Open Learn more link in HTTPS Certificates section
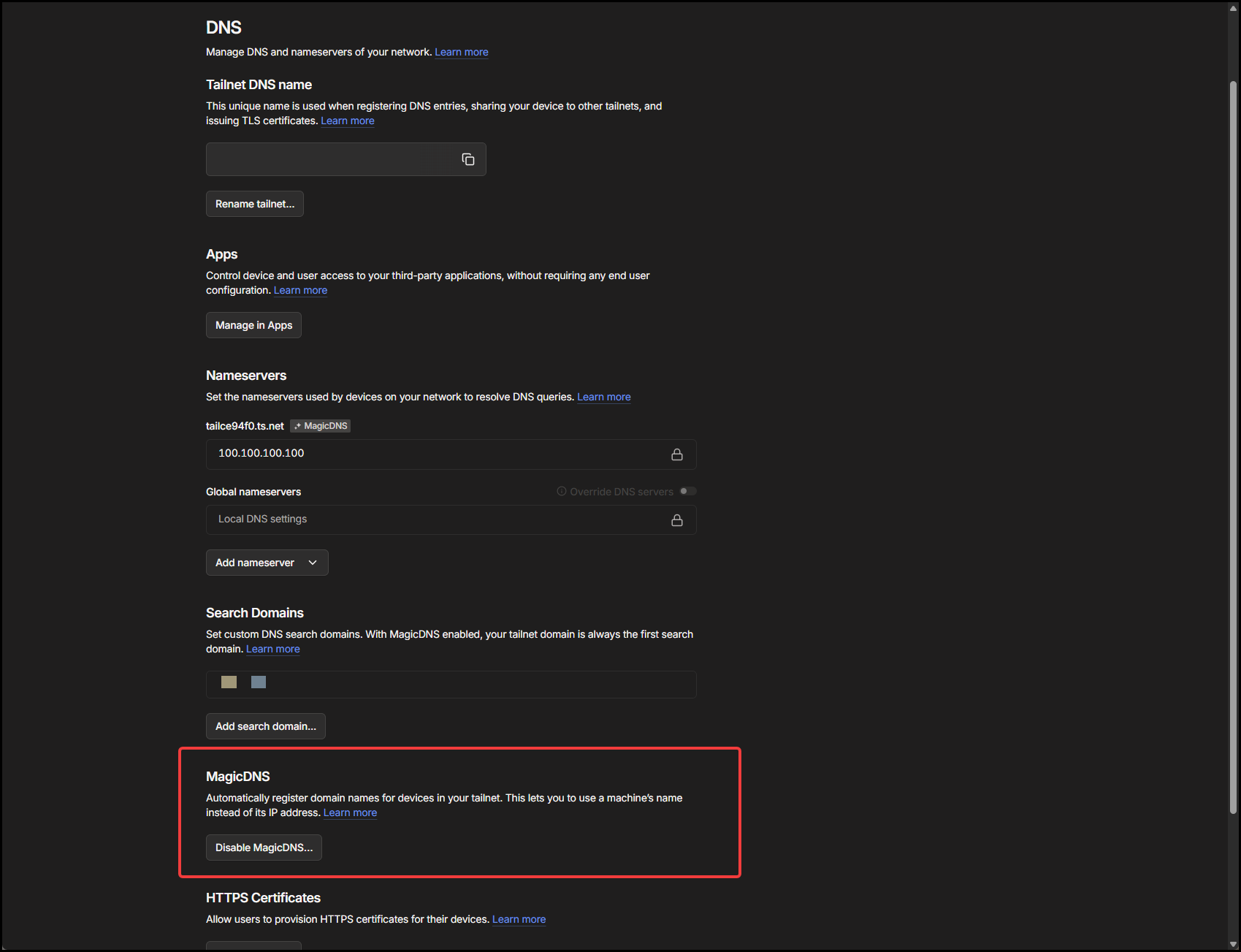Screen dimensions: 1241x952 (x=519, y=919)
